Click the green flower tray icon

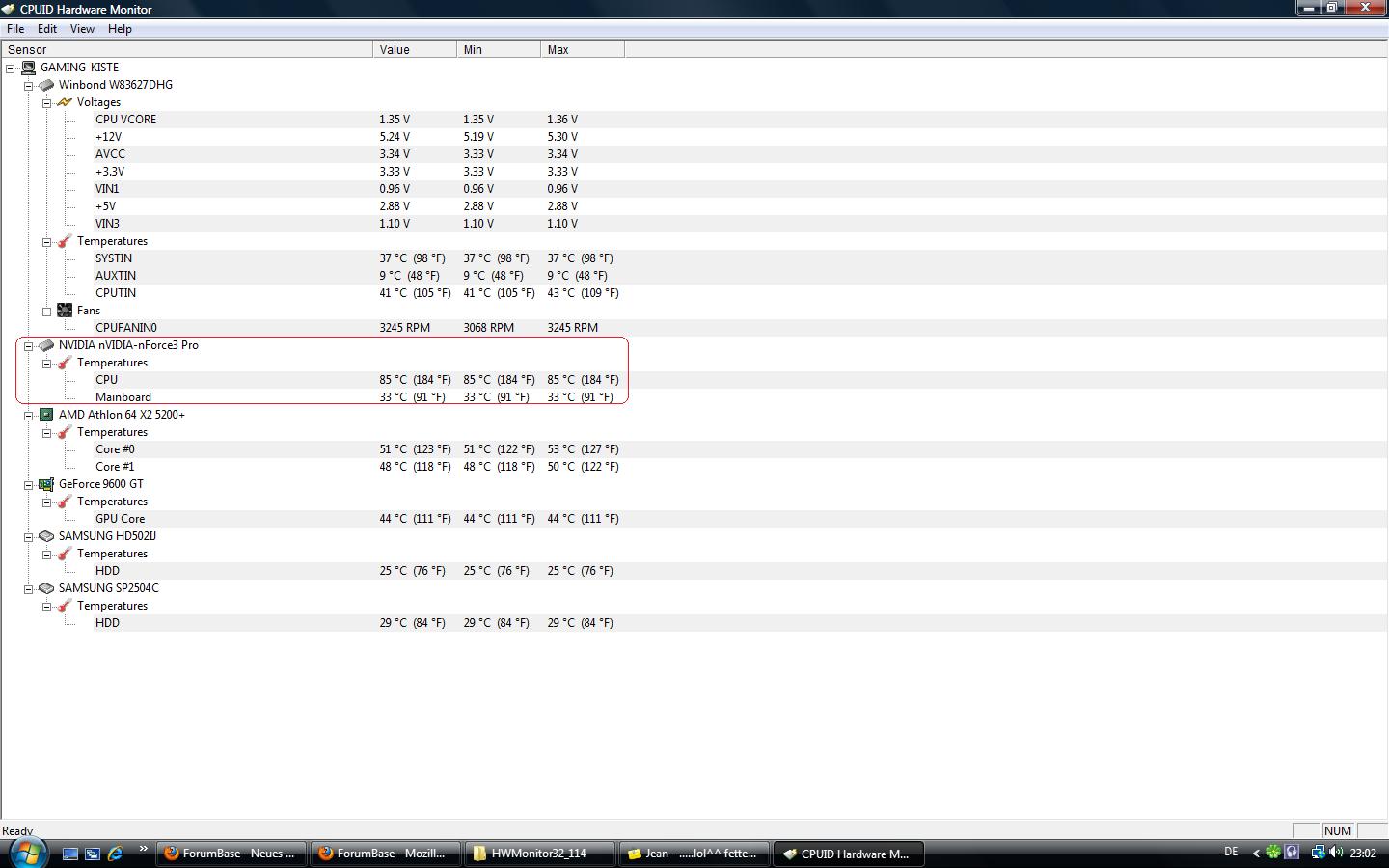pos(1274,853)
